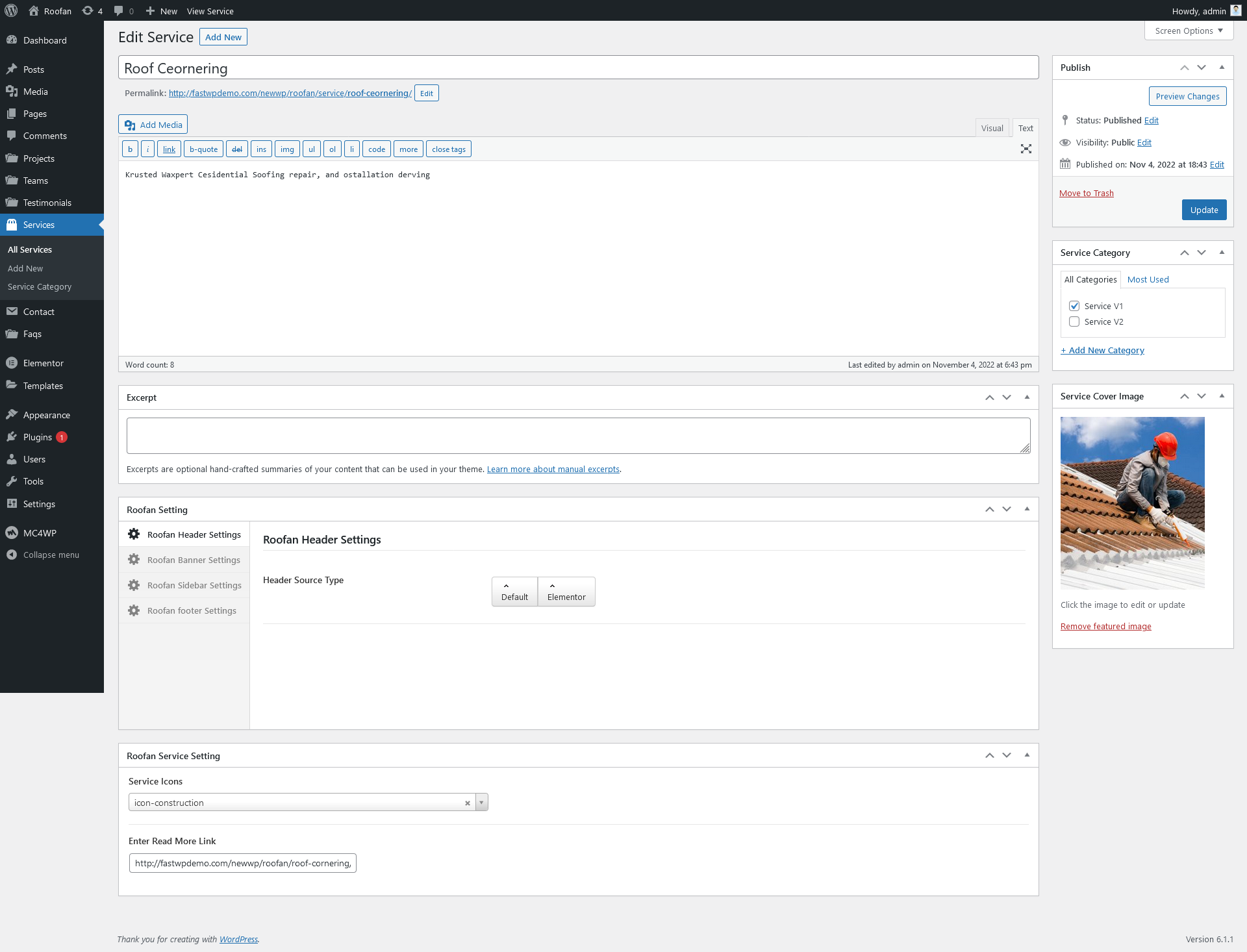Switch to Most Used categories tab
Screen dimensions: 1247x952
click(1148, 279)
